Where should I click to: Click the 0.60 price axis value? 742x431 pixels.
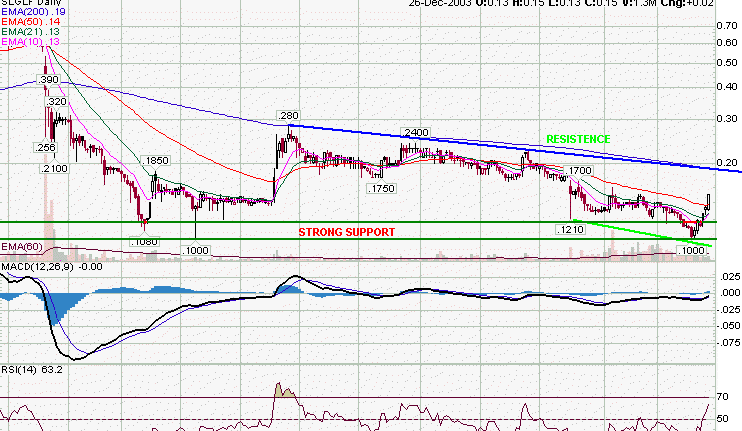[x=727, y=43]
